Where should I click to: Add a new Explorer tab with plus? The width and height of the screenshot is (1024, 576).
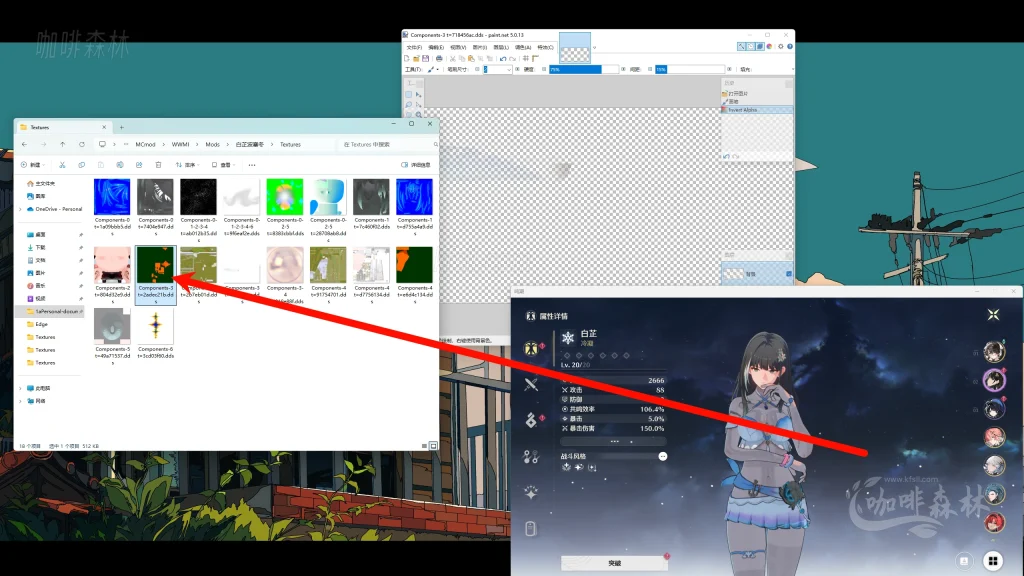pos(121,127)
